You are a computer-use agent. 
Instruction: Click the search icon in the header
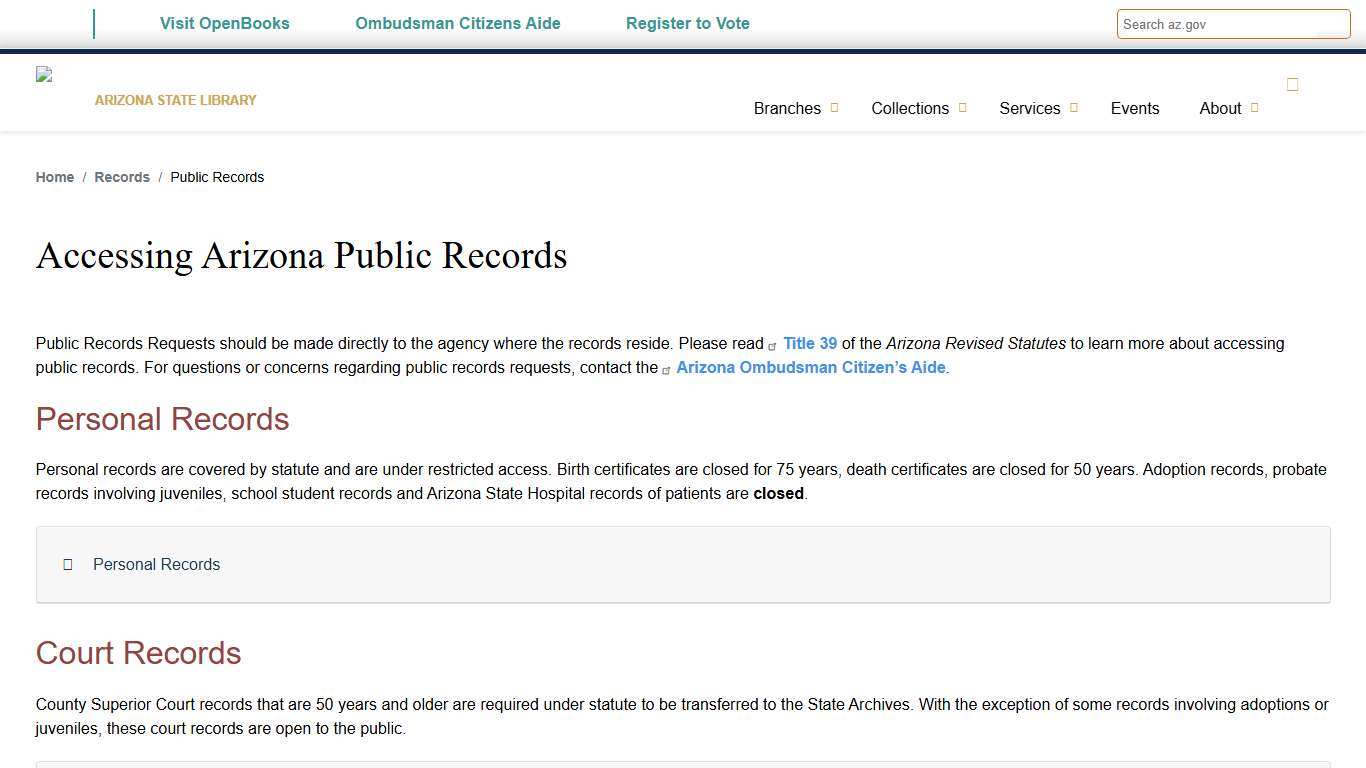click(1292, 84)
